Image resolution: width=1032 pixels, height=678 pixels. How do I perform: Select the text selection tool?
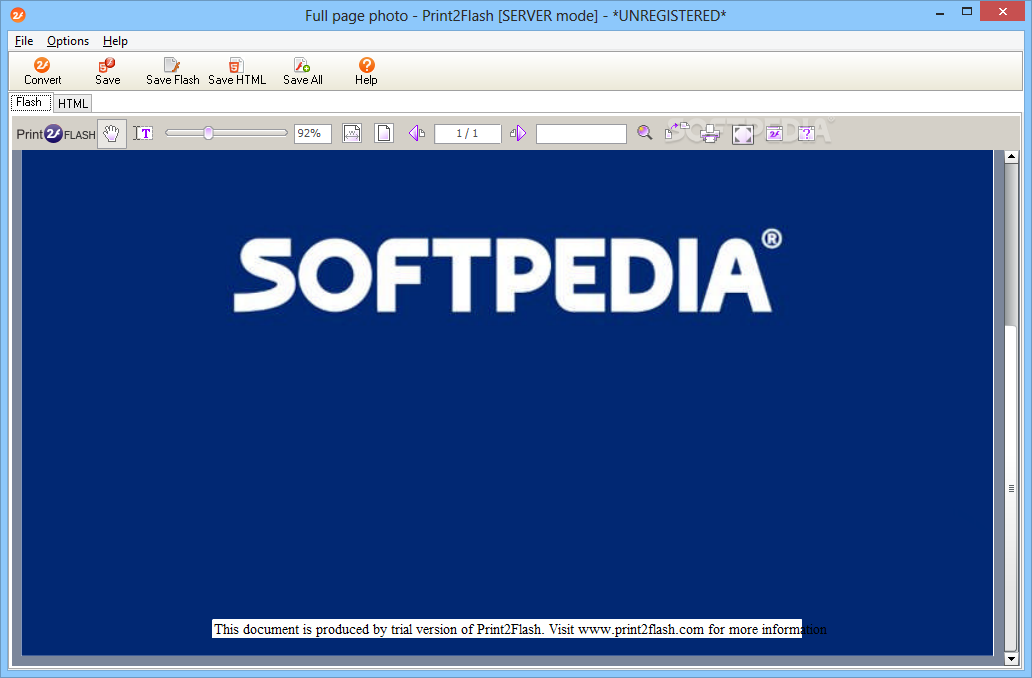[x=143, y=134]
